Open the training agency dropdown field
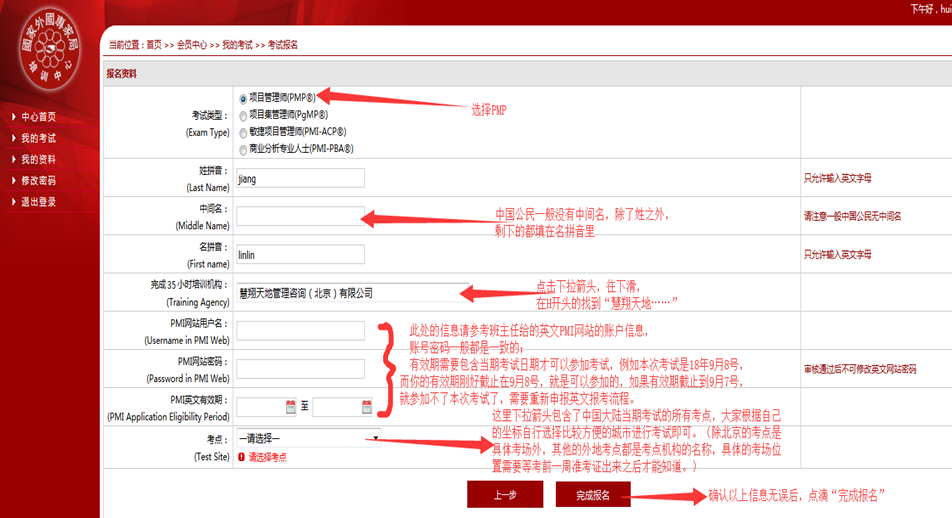 point(346,293)
